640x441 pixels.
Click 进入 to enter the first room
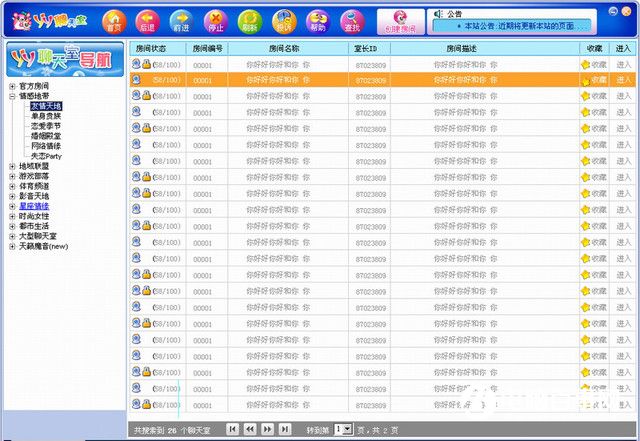624,64
